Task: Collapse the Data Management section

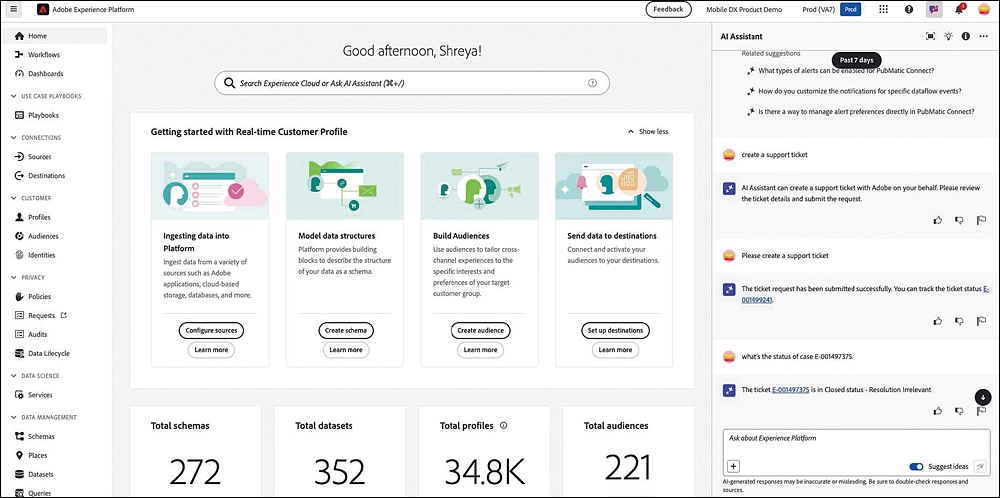Action: coord(15,417)
